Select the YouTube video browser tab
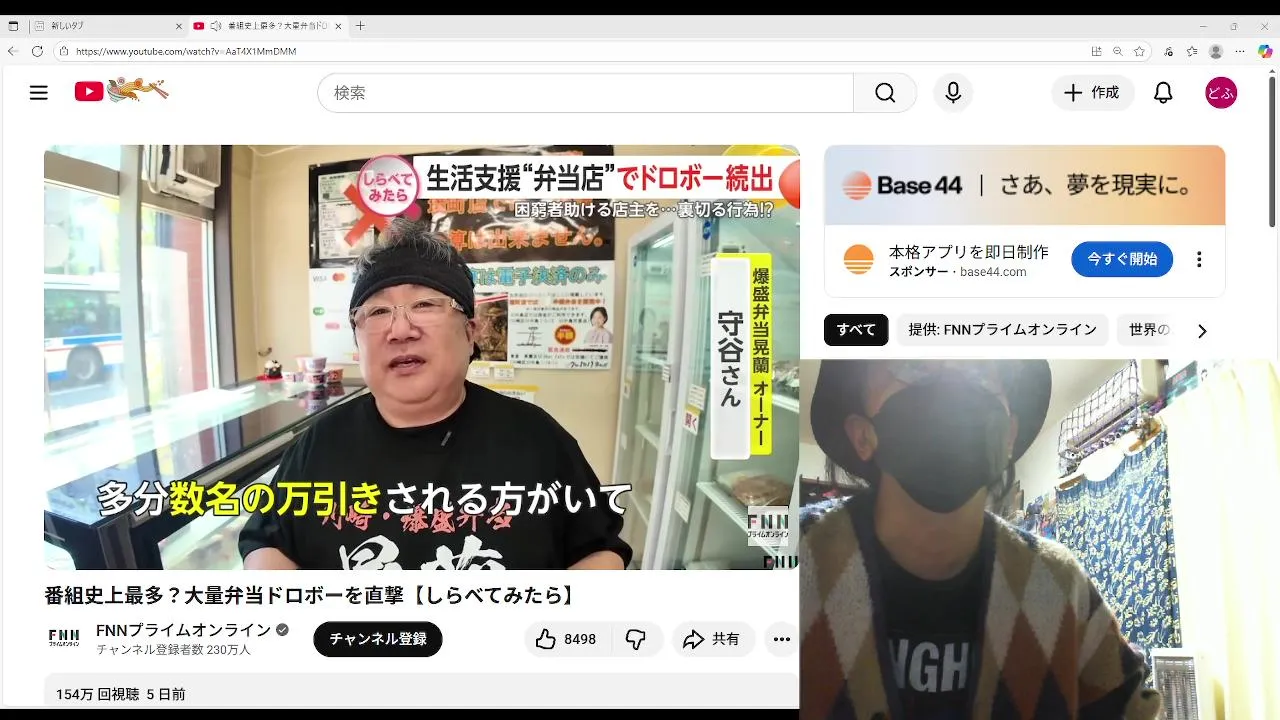 267,26
